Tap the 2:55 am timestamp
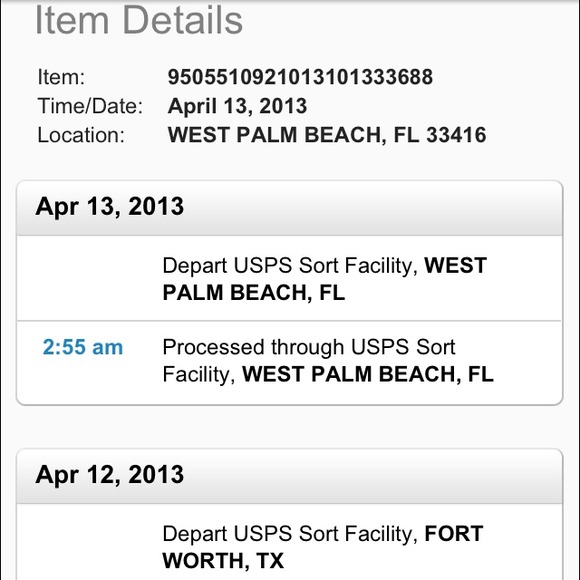 coord(83,347)
